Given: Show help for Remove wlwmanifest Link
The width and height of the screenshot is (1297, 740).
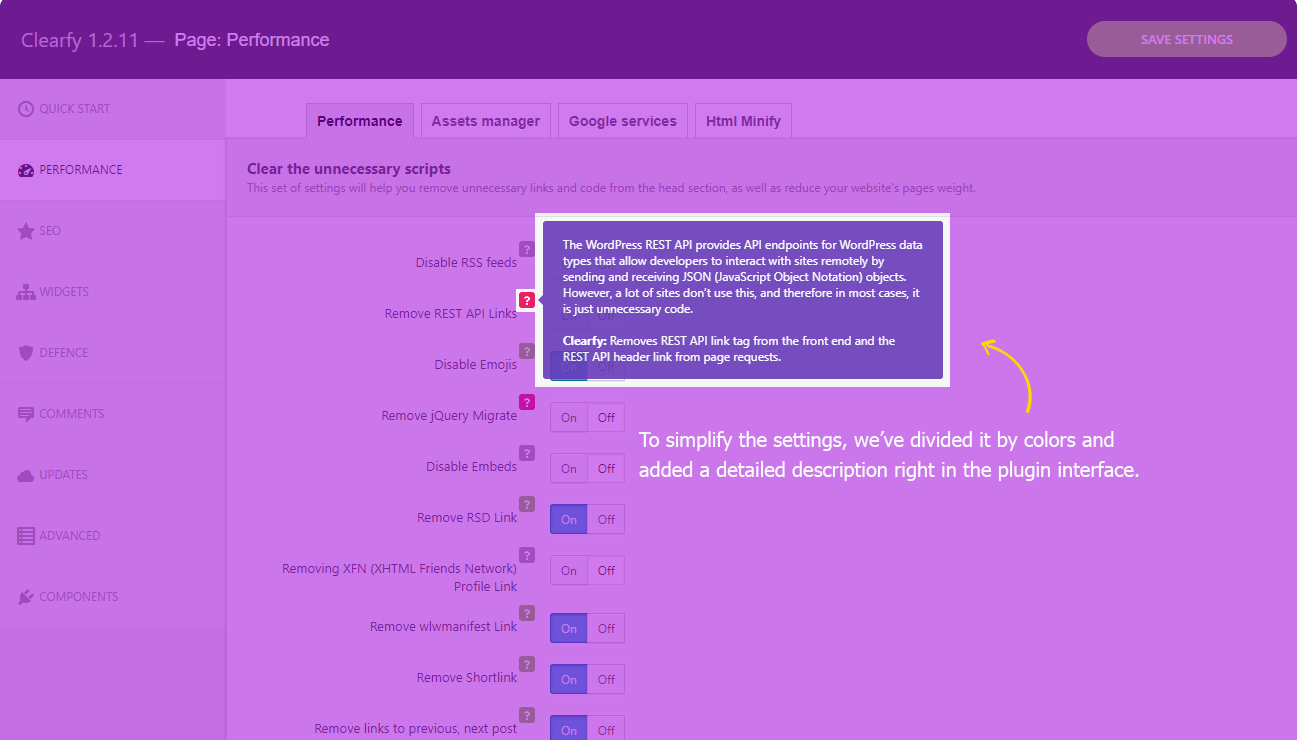Looking at the screenshot, I should pyautogui.click(x=527, y=613).
